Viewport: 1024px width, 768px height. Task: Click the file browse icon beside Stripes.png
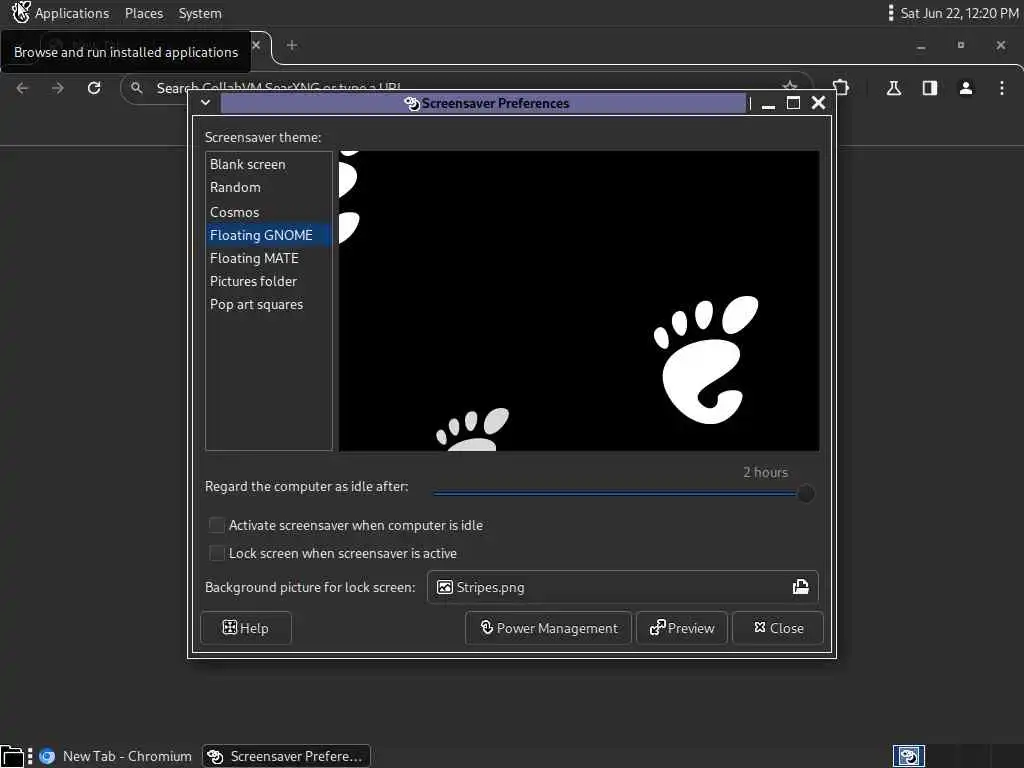click(x=801, y=587)
